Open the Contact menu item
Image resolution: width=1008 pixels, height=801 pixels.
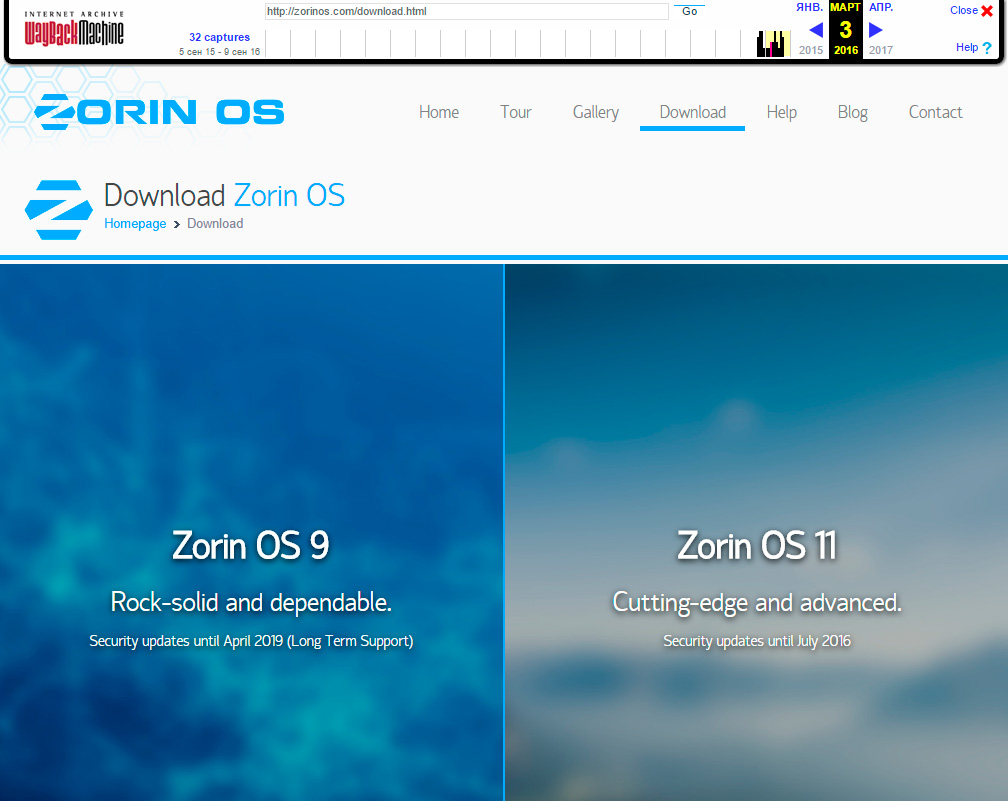pyautogui.click(x=935, y=112)
